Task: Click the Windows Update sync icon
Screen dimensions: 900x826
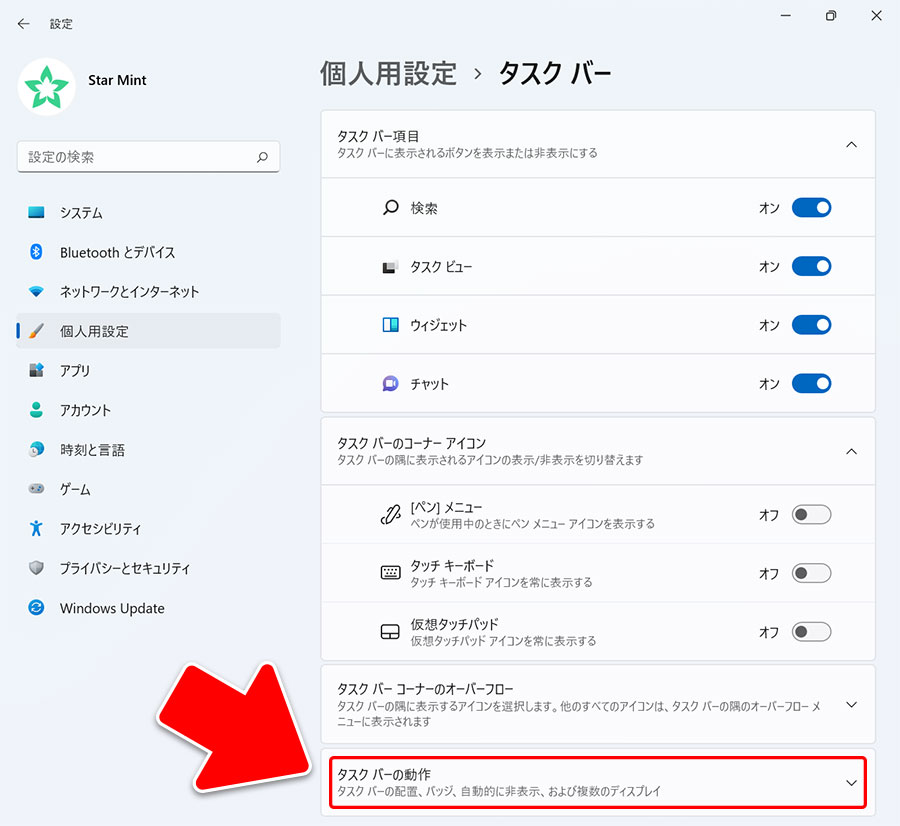Action: tap(36, 607)
